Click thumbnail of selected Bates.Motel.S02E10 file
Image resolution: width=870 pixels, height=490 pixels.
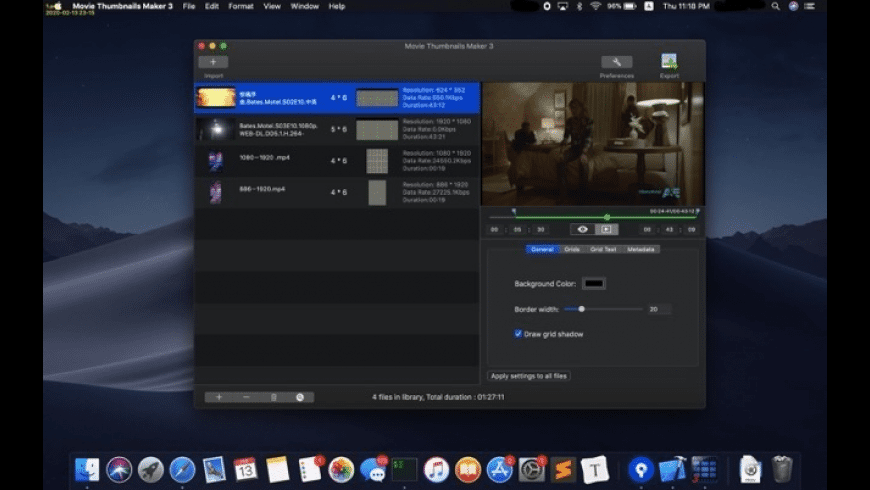(216, 98)
